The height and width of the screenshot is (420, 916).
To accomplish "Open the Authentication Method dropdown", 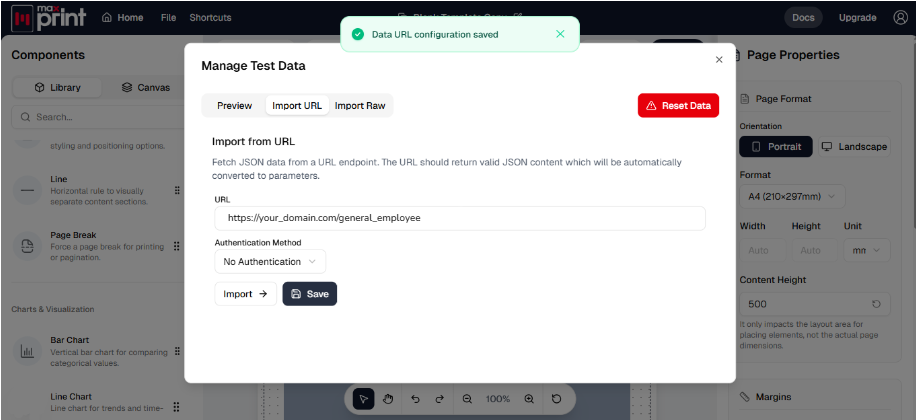I will pos(270,262).
